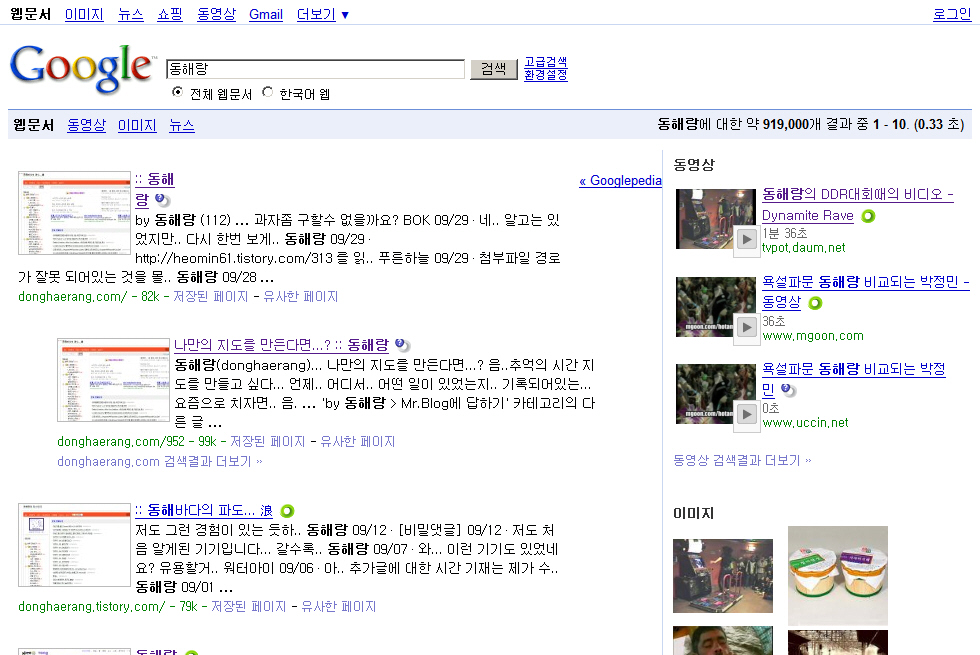980x655 pixels.
Task: Switch to '동영상' results tab
Action: coord(86,125)
